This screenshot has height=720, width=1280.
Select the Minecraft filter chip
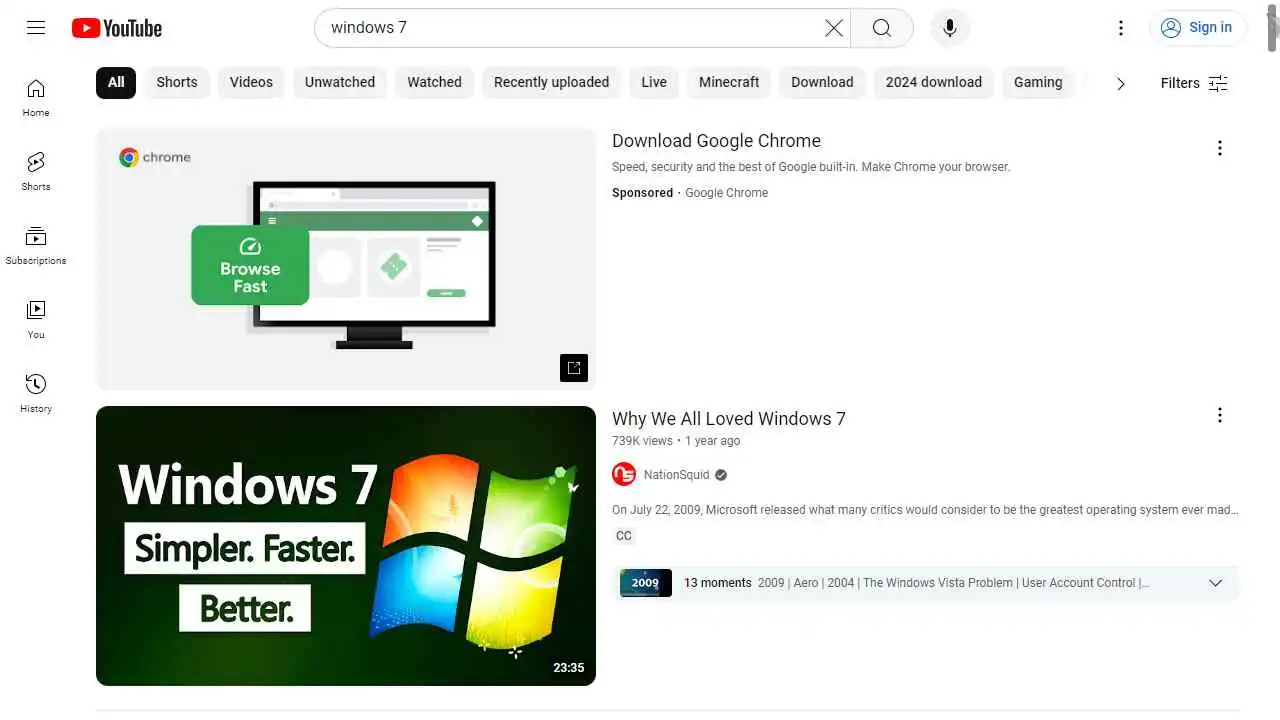[729, 82]
